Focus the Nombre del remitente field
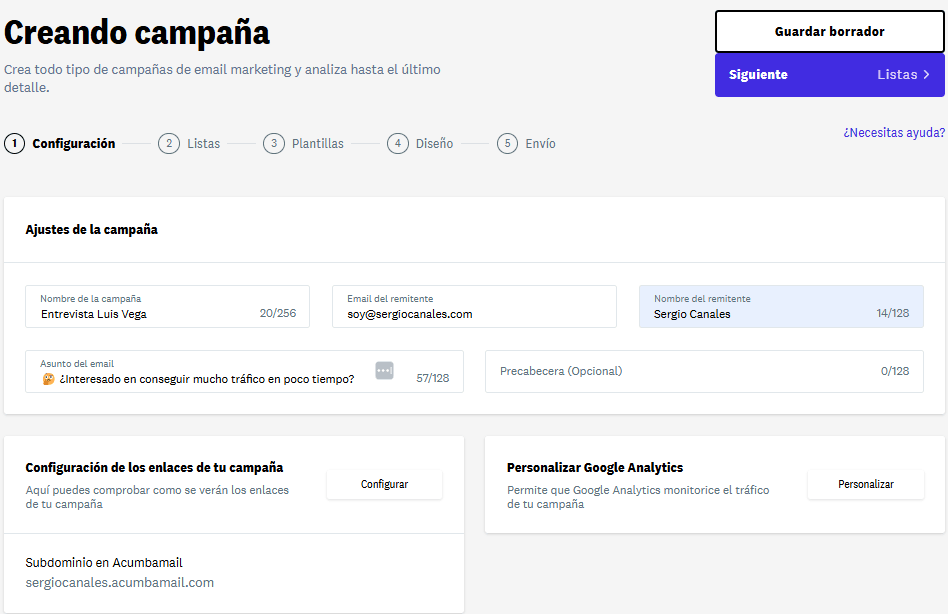This screenshot has height=614, width=948. (x=780, y=306)
